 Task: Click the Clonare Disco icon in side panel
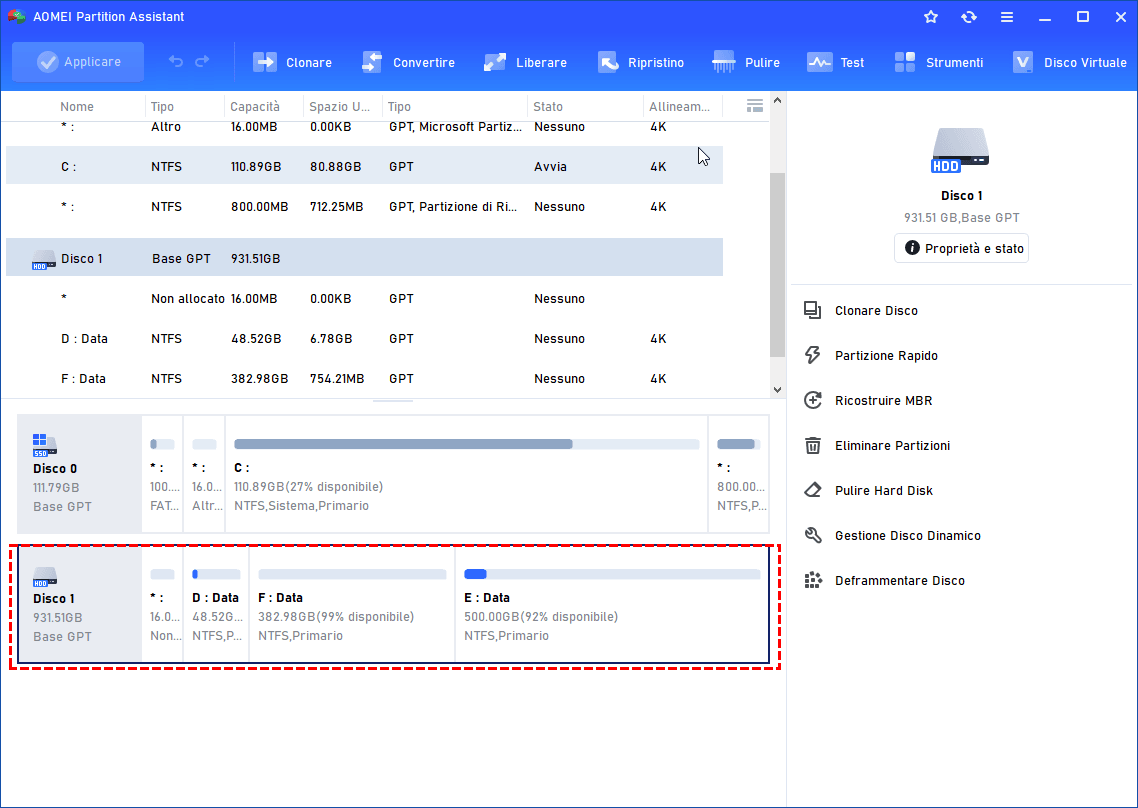(x=813, y=311)
